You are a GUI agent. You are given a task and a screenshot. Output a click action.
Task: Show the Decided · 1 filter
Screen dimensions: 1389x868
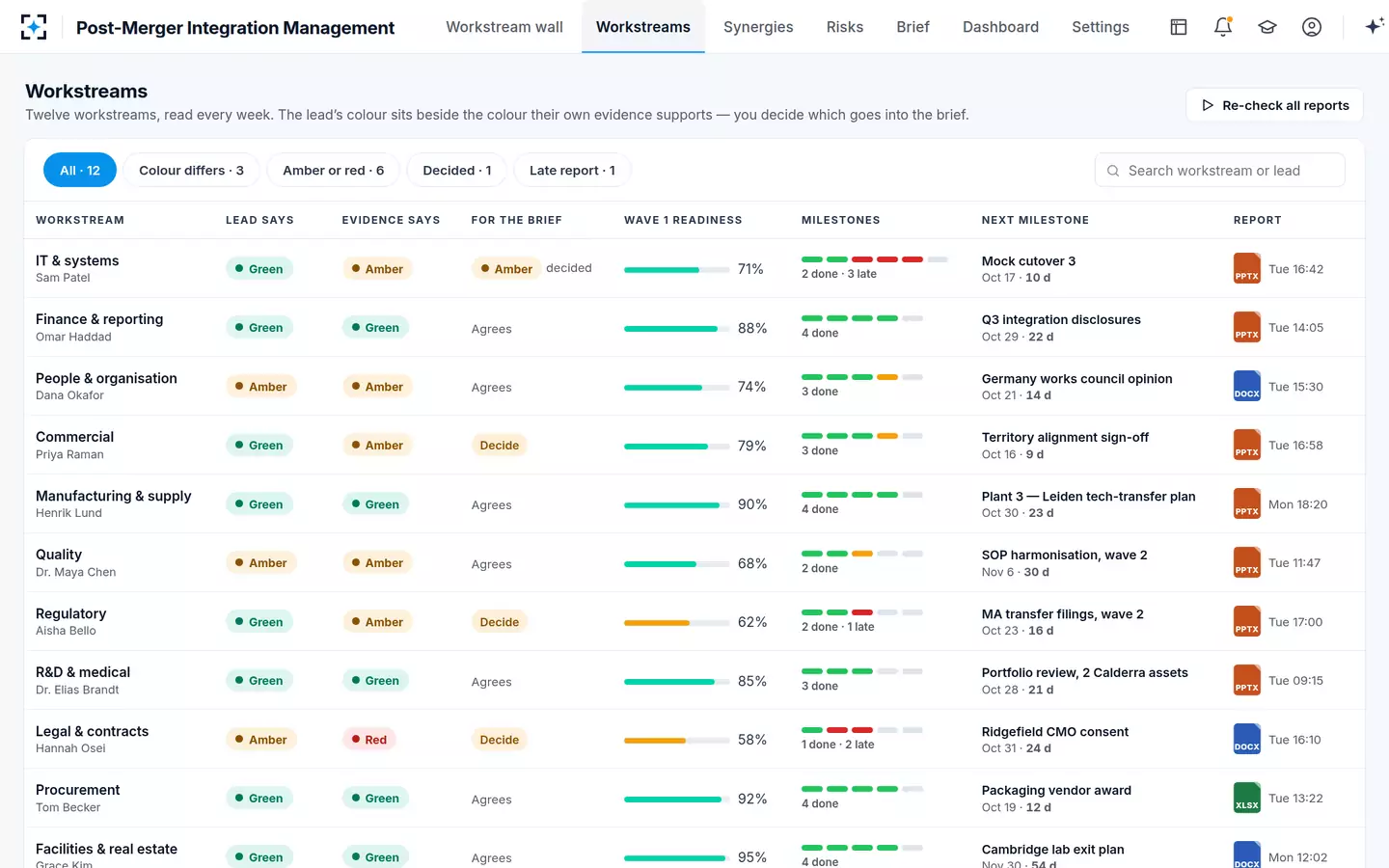tap(457, 171)
